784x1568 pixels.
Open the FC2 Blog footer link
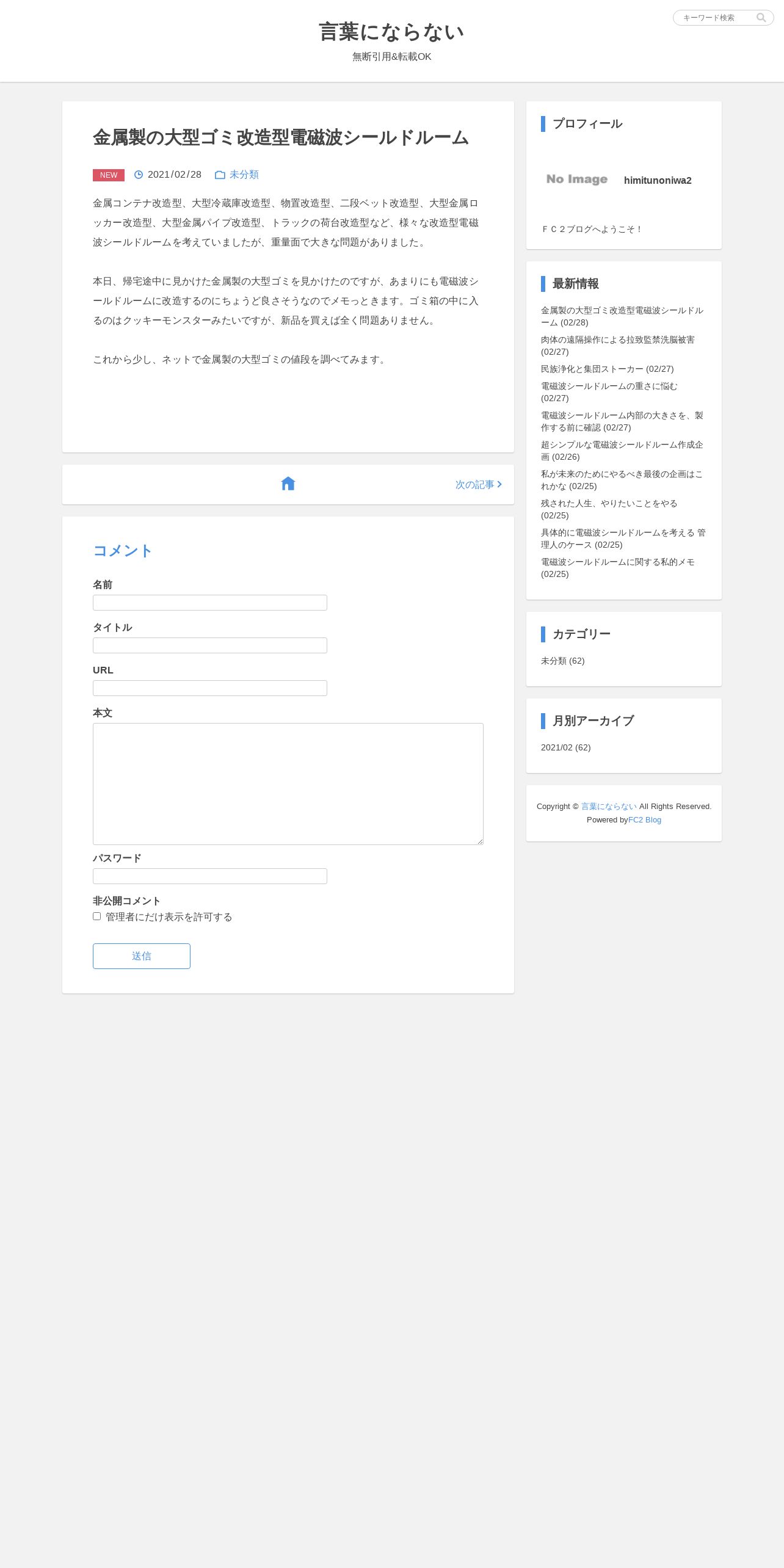(x=645, y=820)
